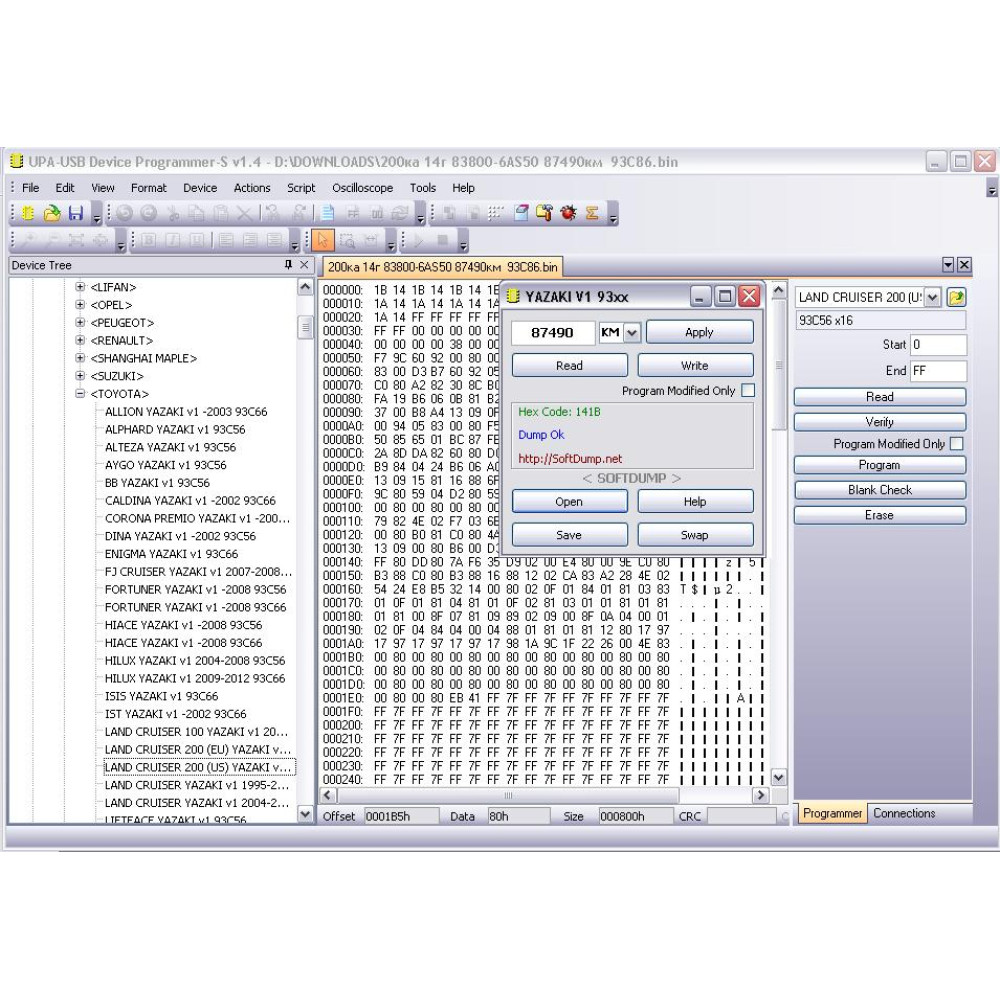Screen dimensions: 1000x1000
Task: Open the Oscilloscope menu
Action: [x=362, y=188]
